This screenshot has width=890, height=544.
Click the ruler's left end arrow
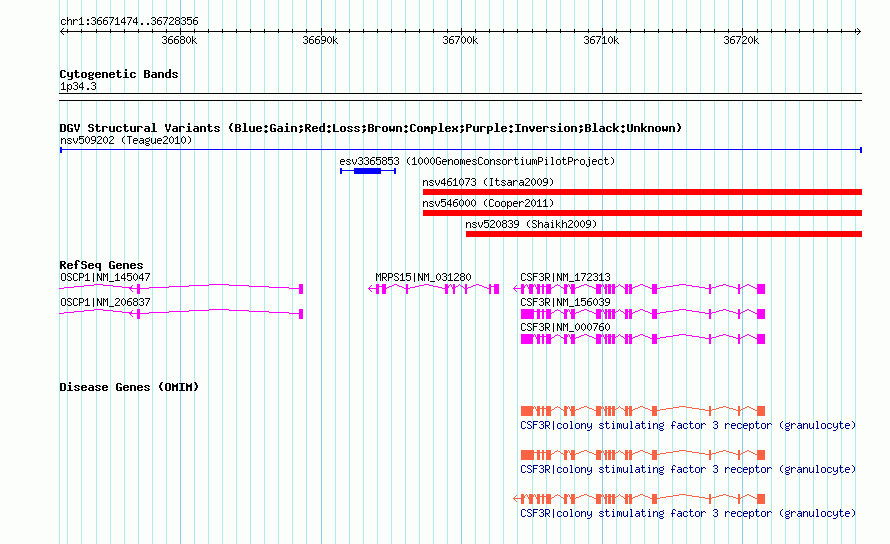63,31
